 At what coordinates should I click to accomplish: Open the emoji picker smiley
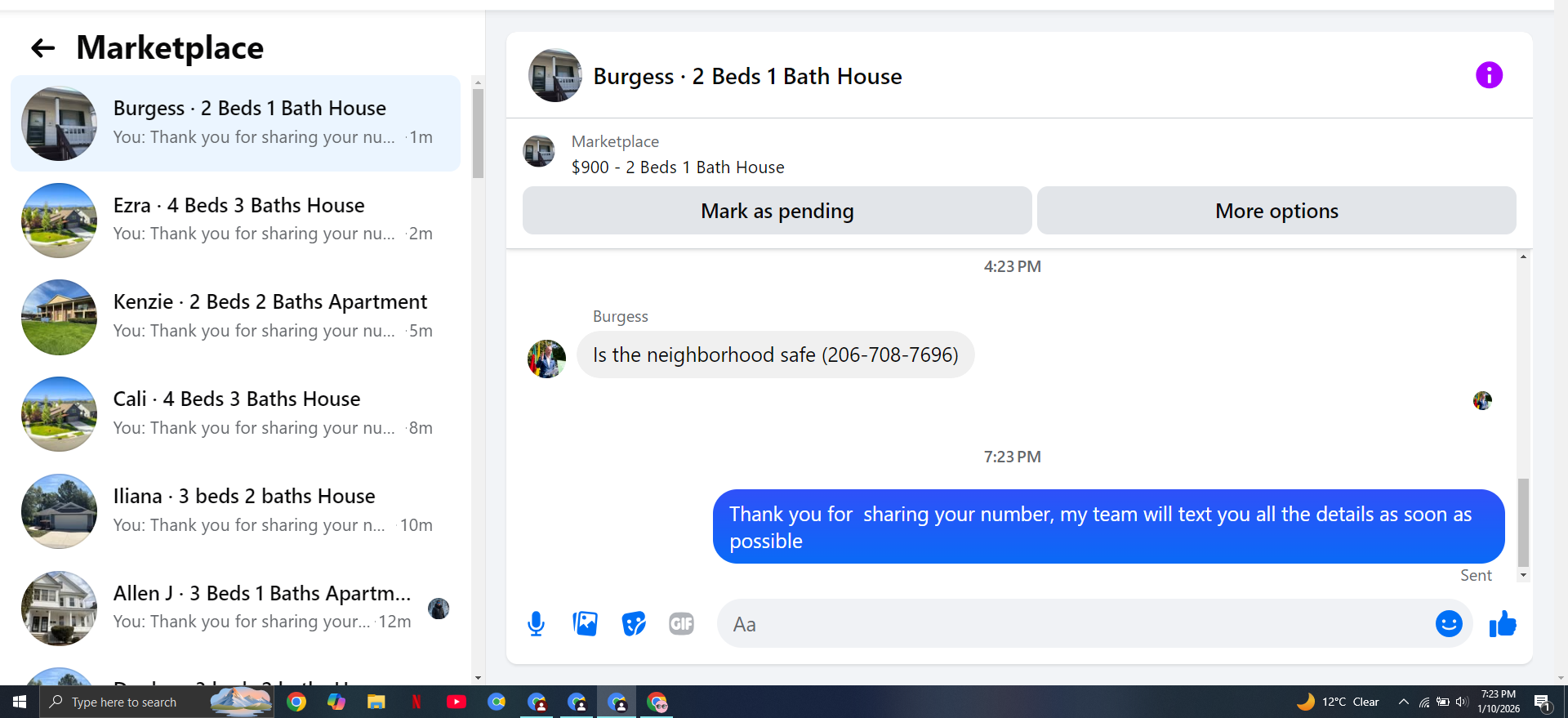coord(1449,624)
